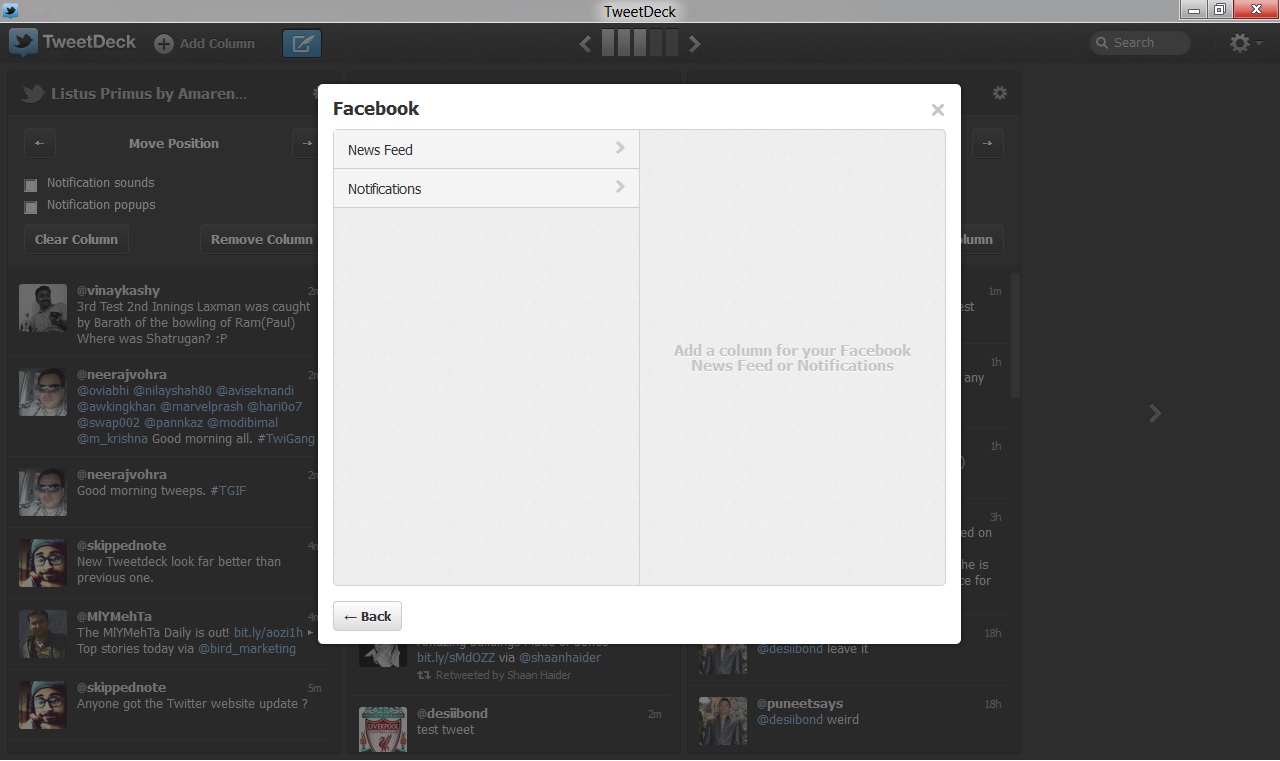Select News Feed column type

tap(486, 149)
